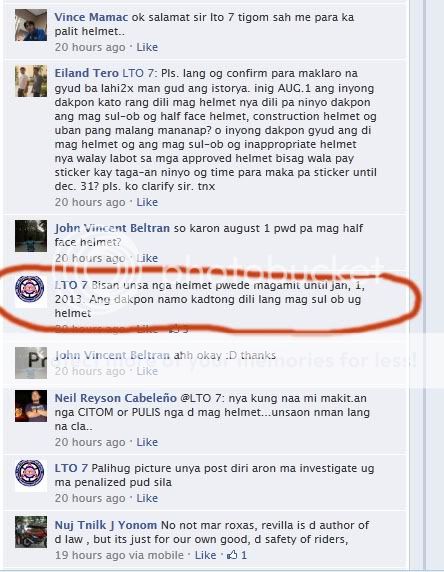Viewport: 444px width, 572px height.
Task: Click Nuj Tnilk J Yonom's avatar
Action: tap(31, 532)
